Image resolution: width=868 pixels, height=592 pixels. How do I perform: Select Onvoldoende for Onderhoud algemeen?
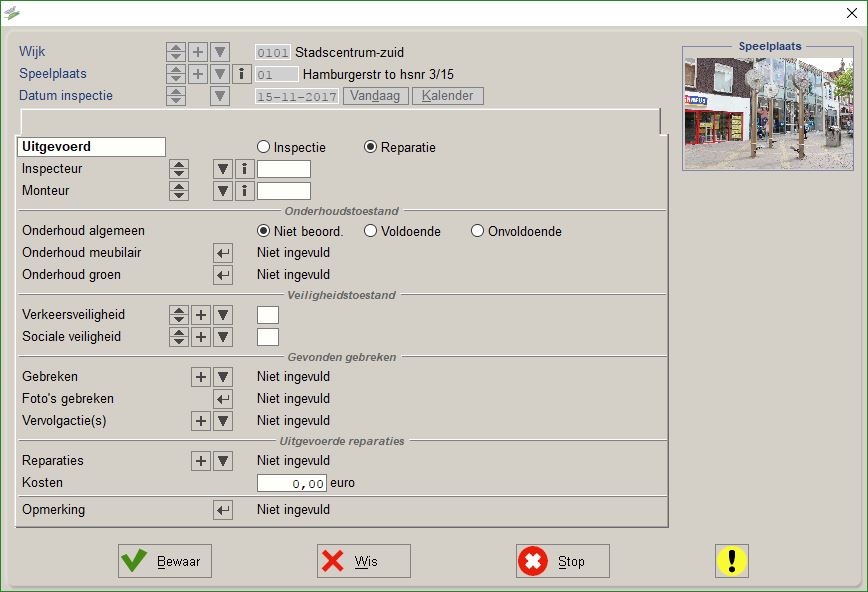pos(477,231)
